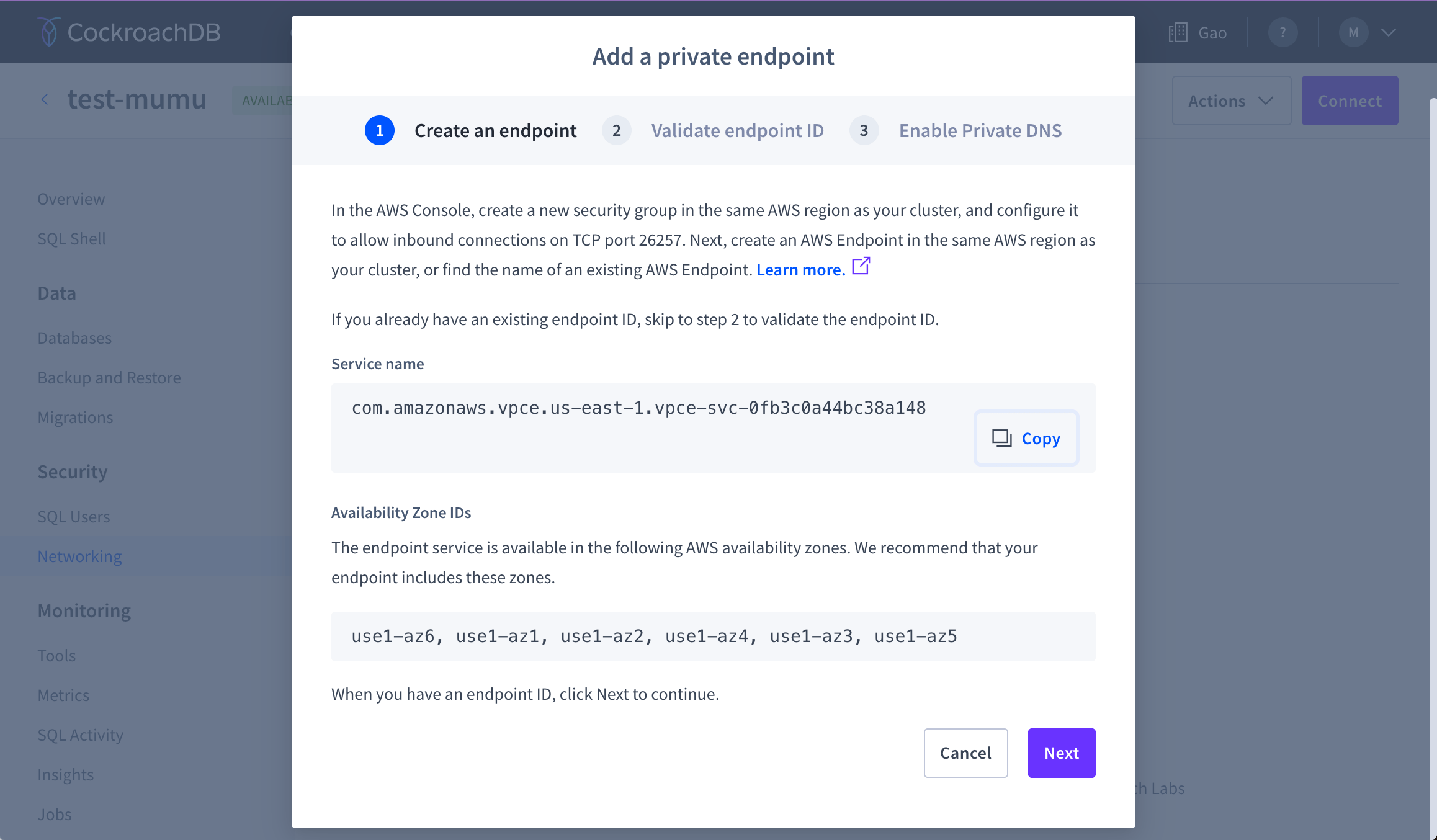Click Next to continue

pyautogui.click(x=1061, y=753)
